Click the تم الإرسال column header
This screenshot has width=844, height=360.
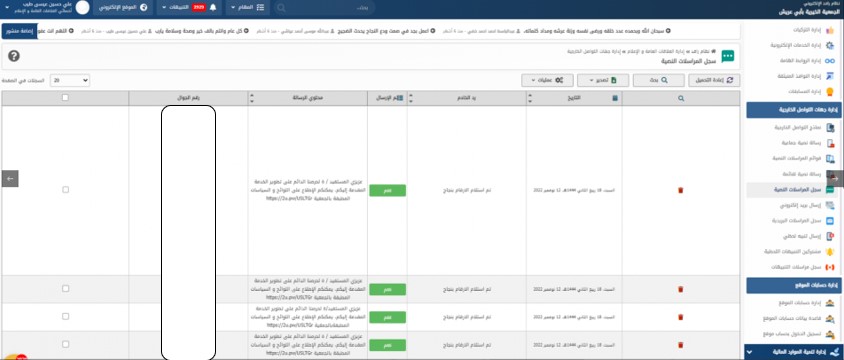coord(388,98)
